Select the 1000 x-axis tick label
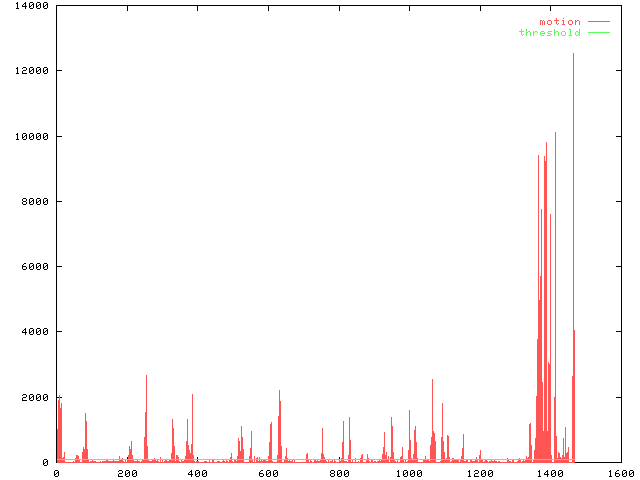 pos(408,474)
